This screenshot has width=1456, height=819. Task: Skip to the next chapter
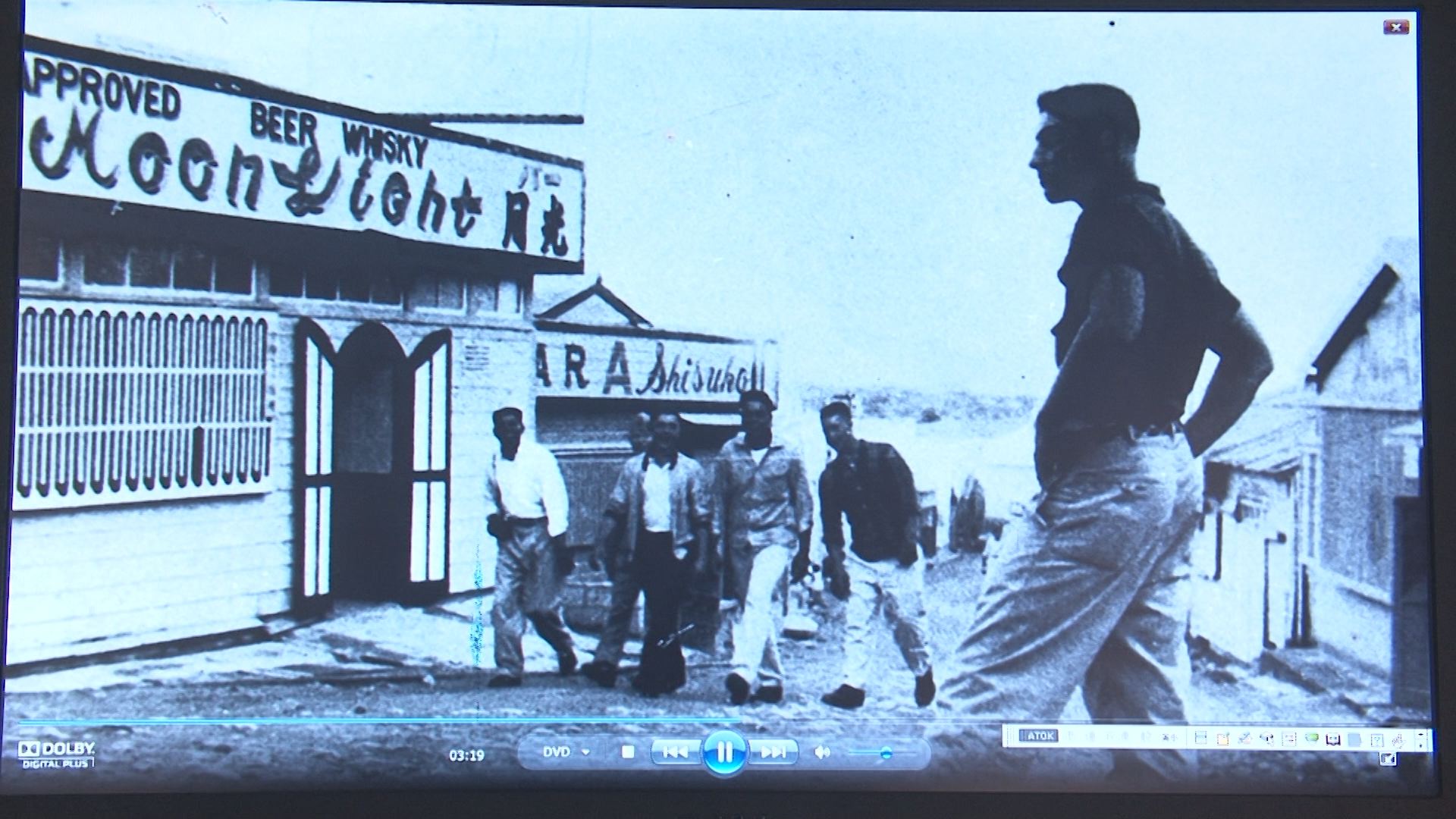[772, 752]
